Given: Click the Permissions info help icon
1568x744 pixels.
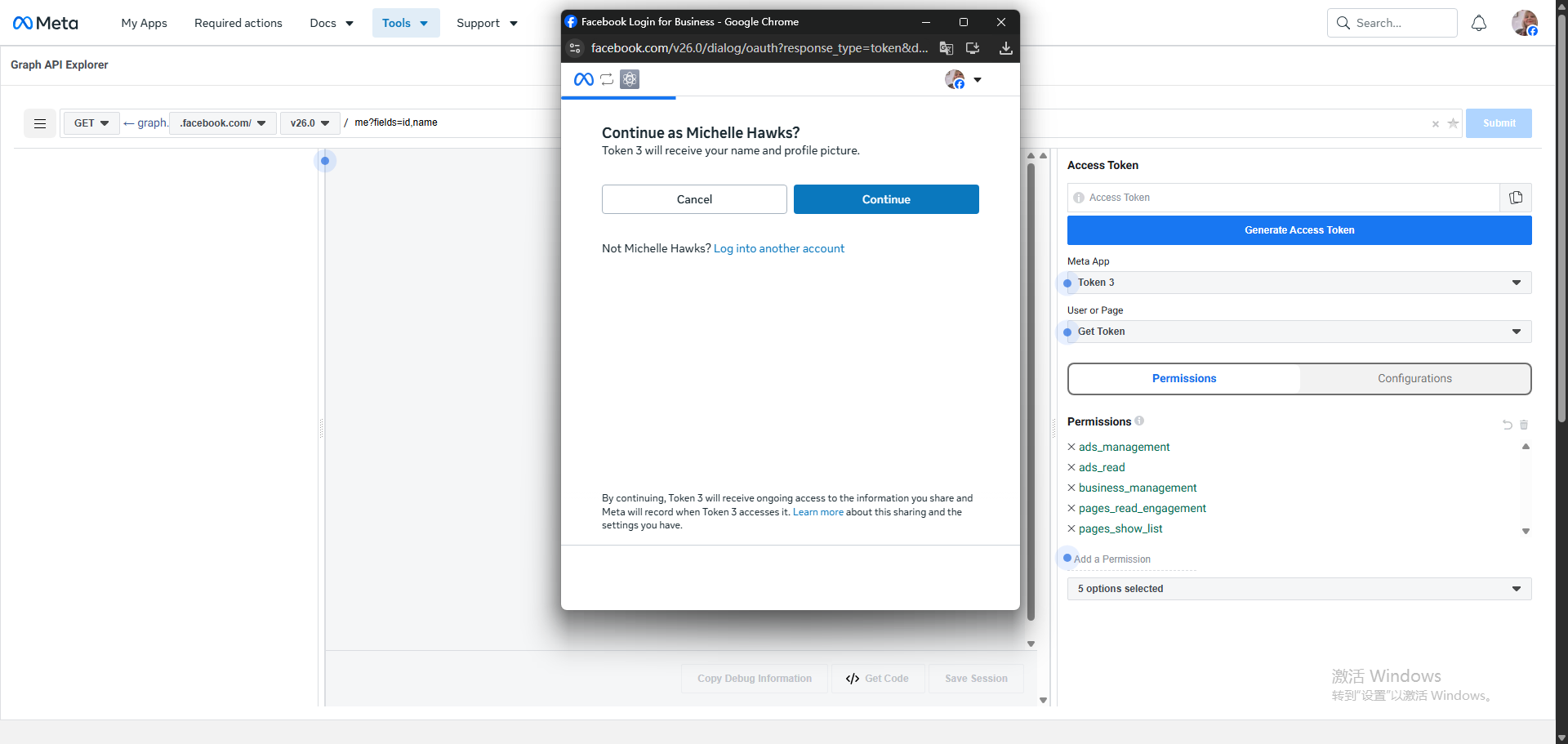Looking at the screenshot, I should point(1139,421).
